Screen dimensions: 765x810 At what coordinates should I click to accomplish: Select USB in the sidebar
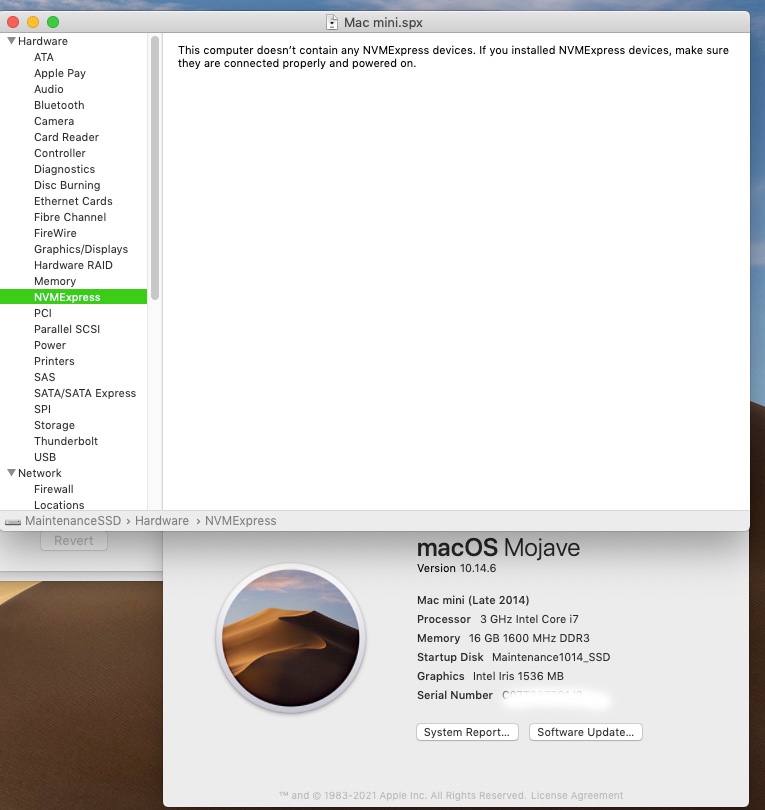click(x=45, y=457)
